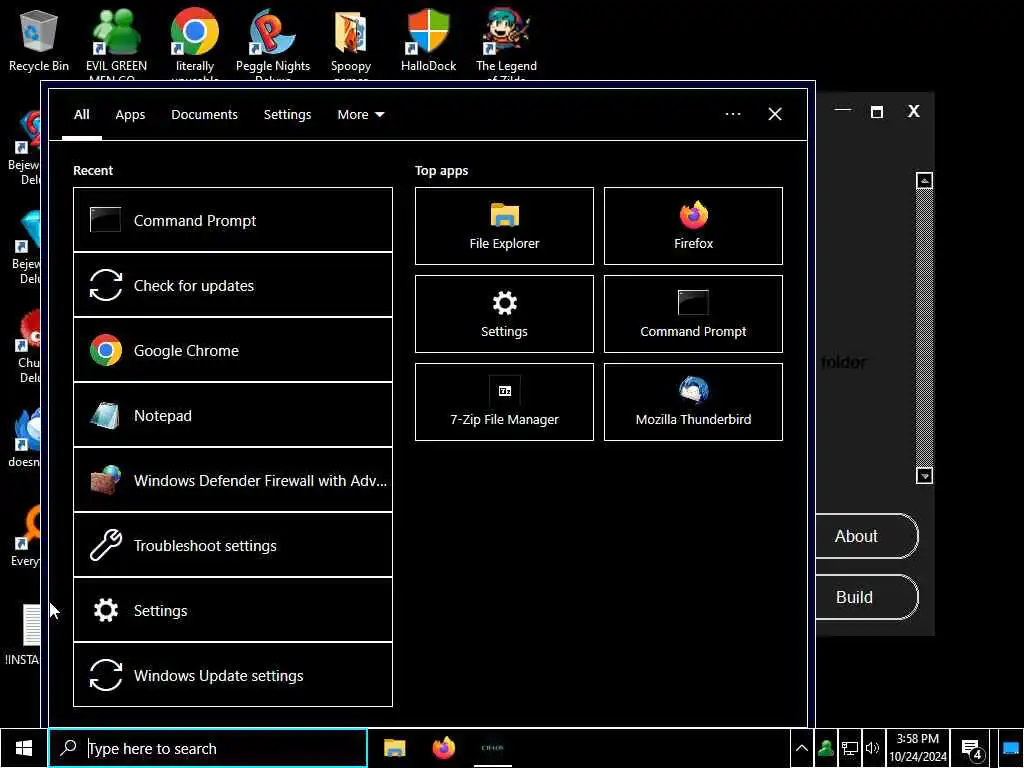Switch to the All search tab

point(82,114)
